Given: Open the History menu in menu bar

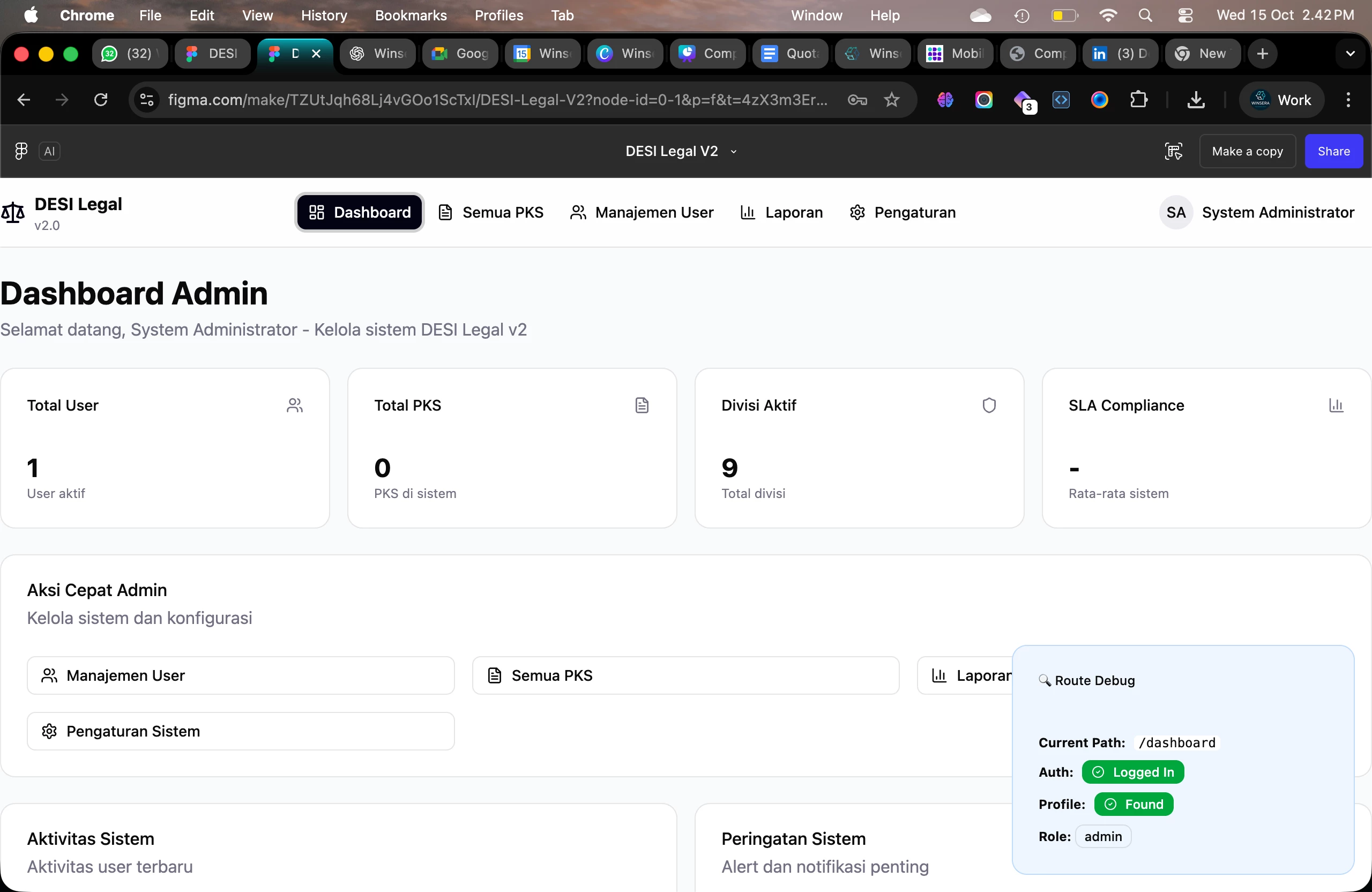Looking at the screenshot, I should pos(324,16).
